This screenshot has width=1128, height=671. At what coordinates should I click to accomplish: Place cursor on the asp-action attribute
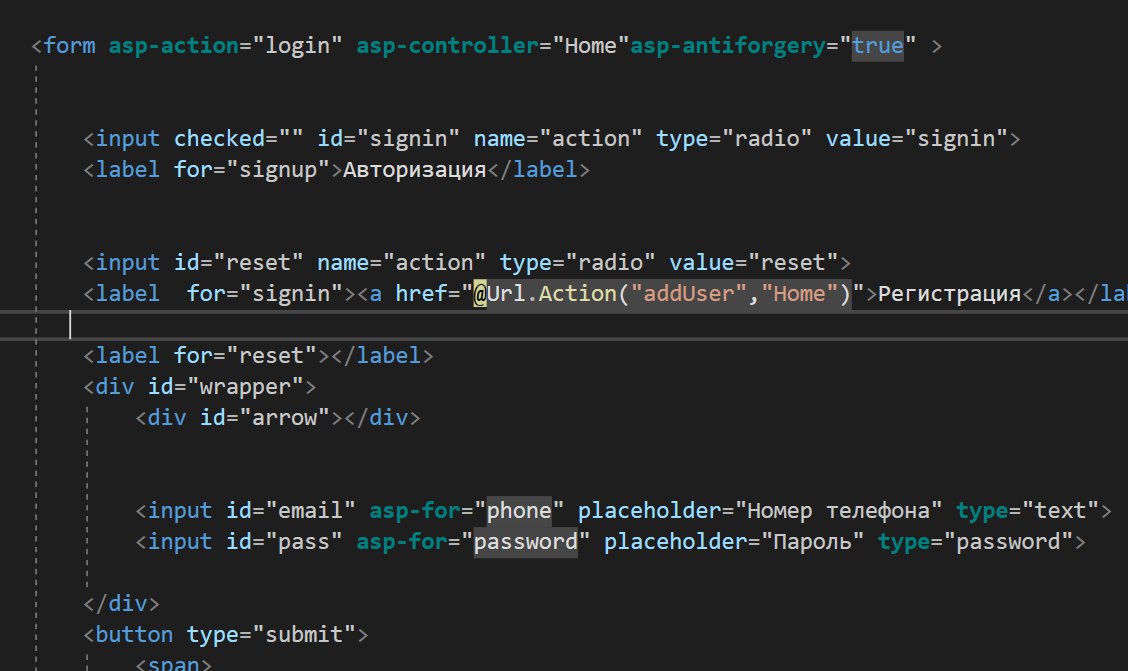[x=173, y=45]
